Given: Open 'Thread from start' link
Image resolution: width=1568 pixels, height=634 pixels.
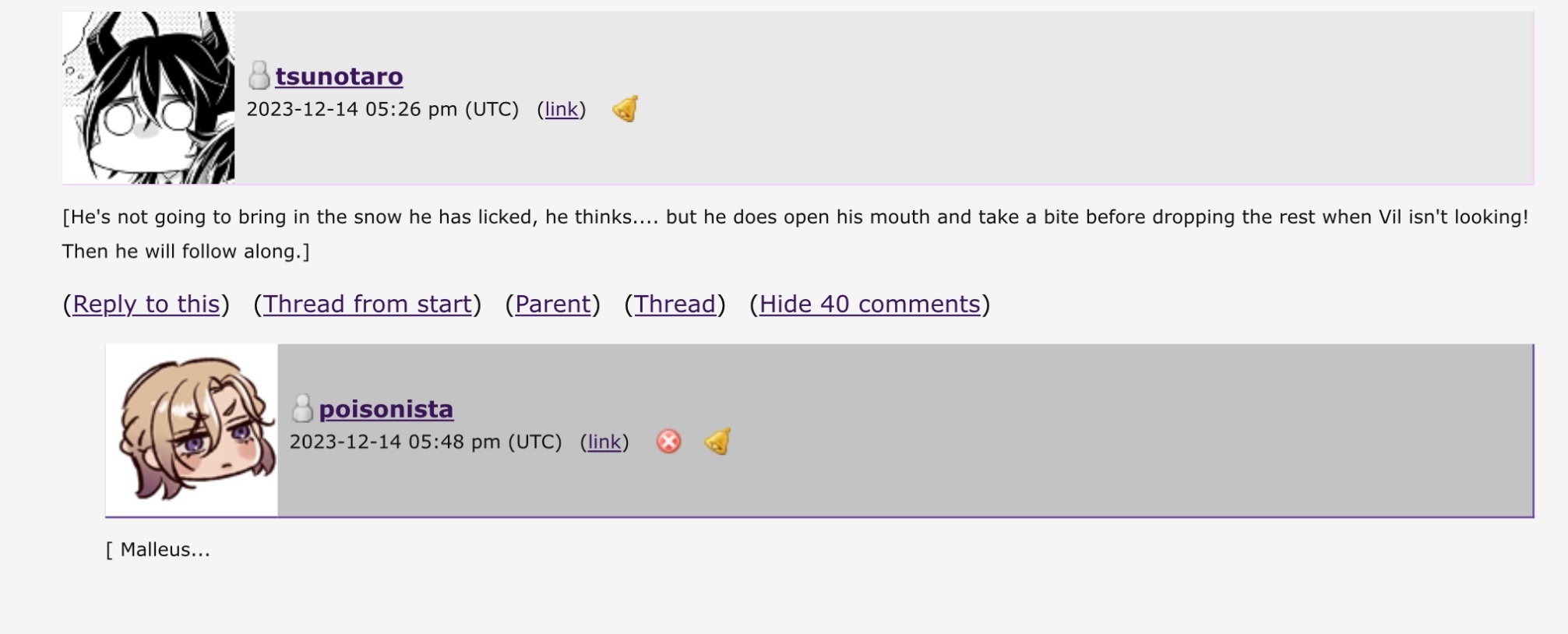Looking at the screenshot, I should coord(368,304).
